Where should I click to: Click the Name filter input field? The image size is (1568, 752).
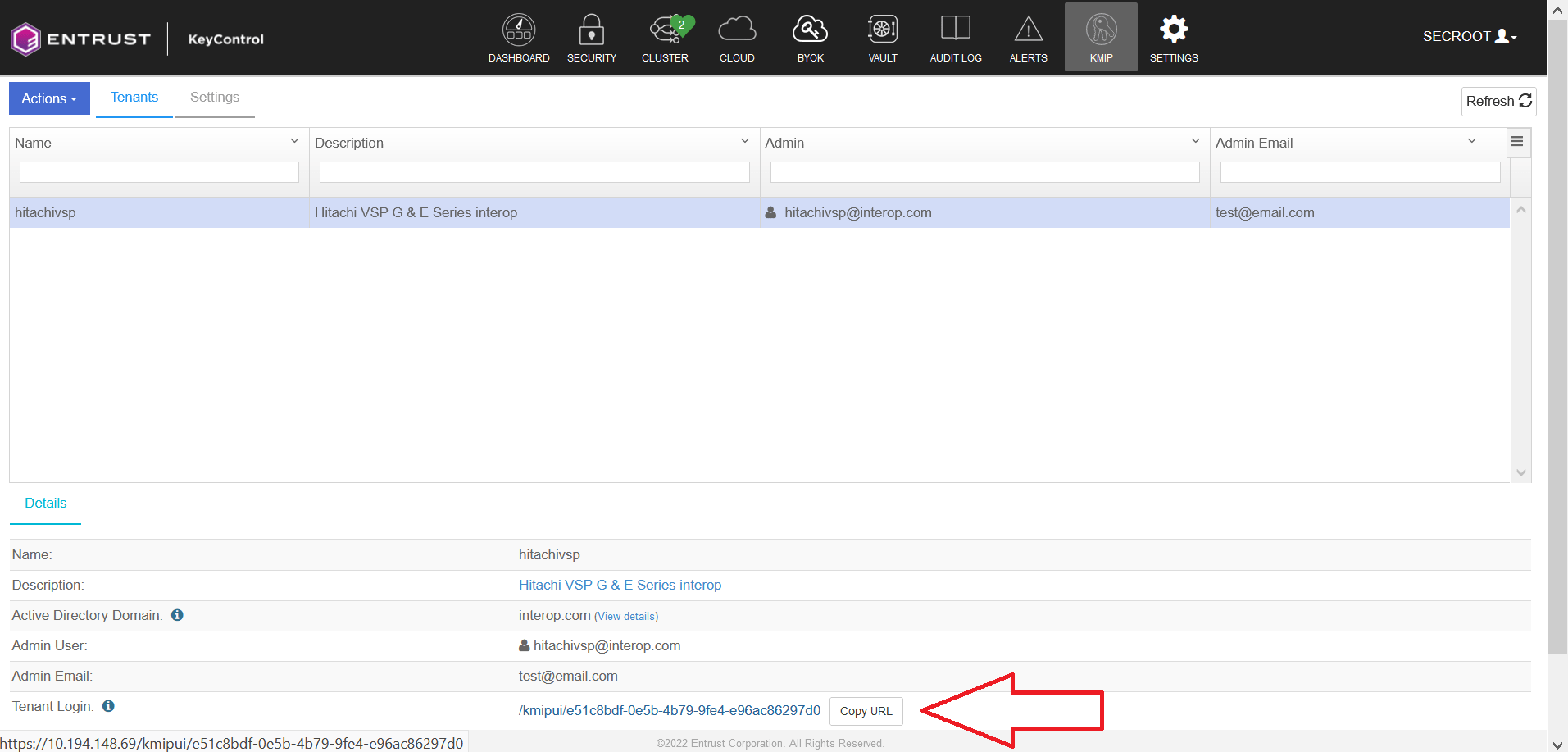pos(159,172)
